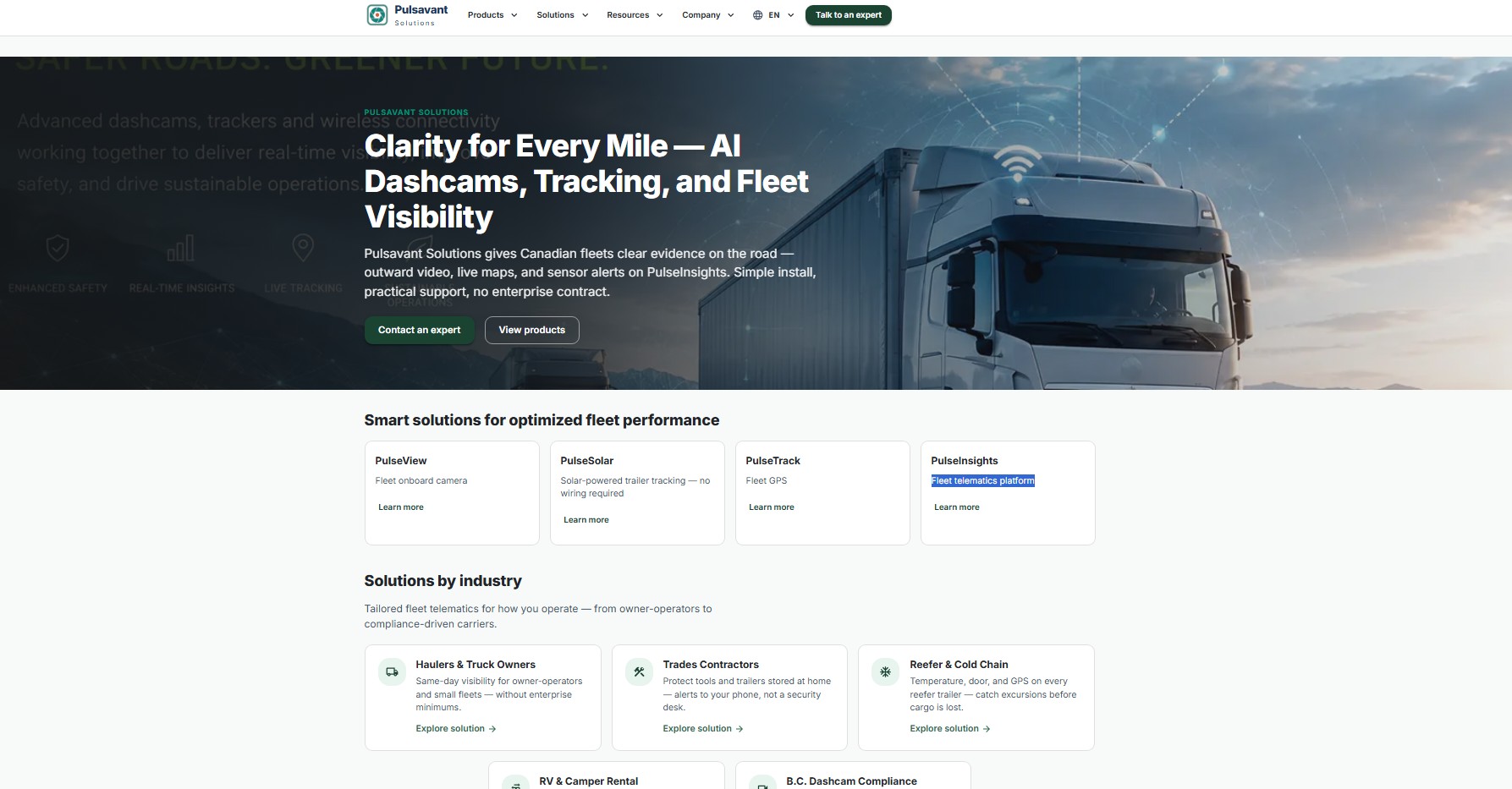Click the hero headline Clarity for Every Mile
1512x789 pixels.
click(x=586, y=181)
